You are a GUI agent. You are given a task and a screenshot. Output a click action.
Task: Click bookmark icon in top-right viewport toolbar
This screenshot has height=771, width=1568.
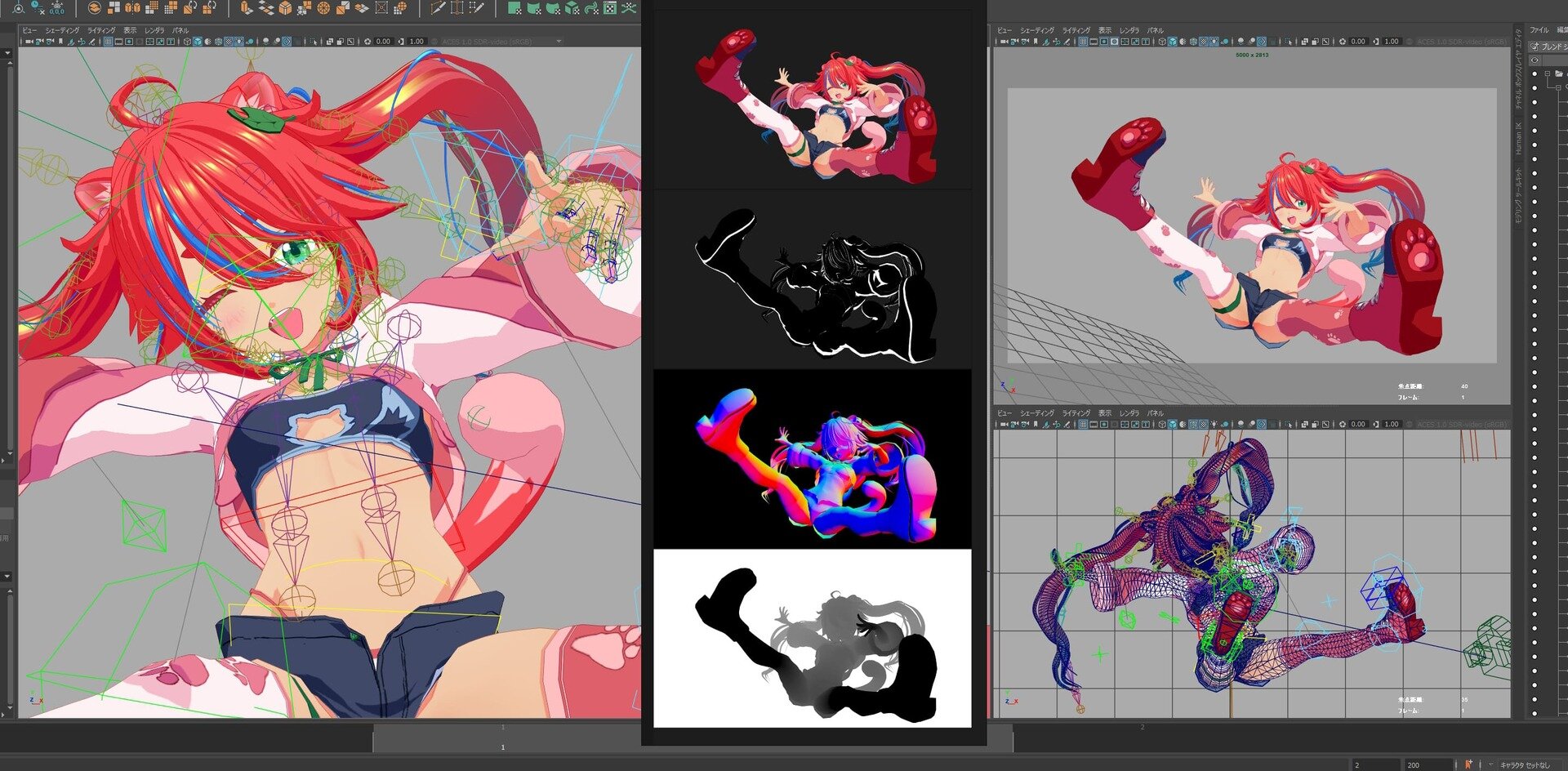(1036, 42)
